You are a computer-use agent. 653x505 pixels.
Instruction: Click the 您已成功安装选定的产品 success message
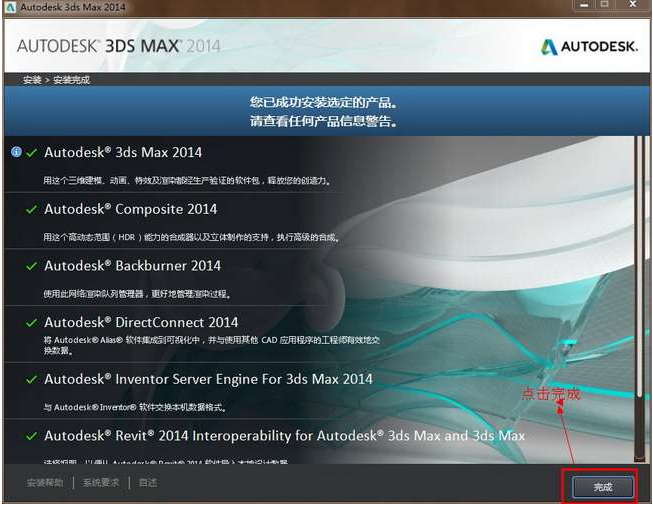coord(323,102)
